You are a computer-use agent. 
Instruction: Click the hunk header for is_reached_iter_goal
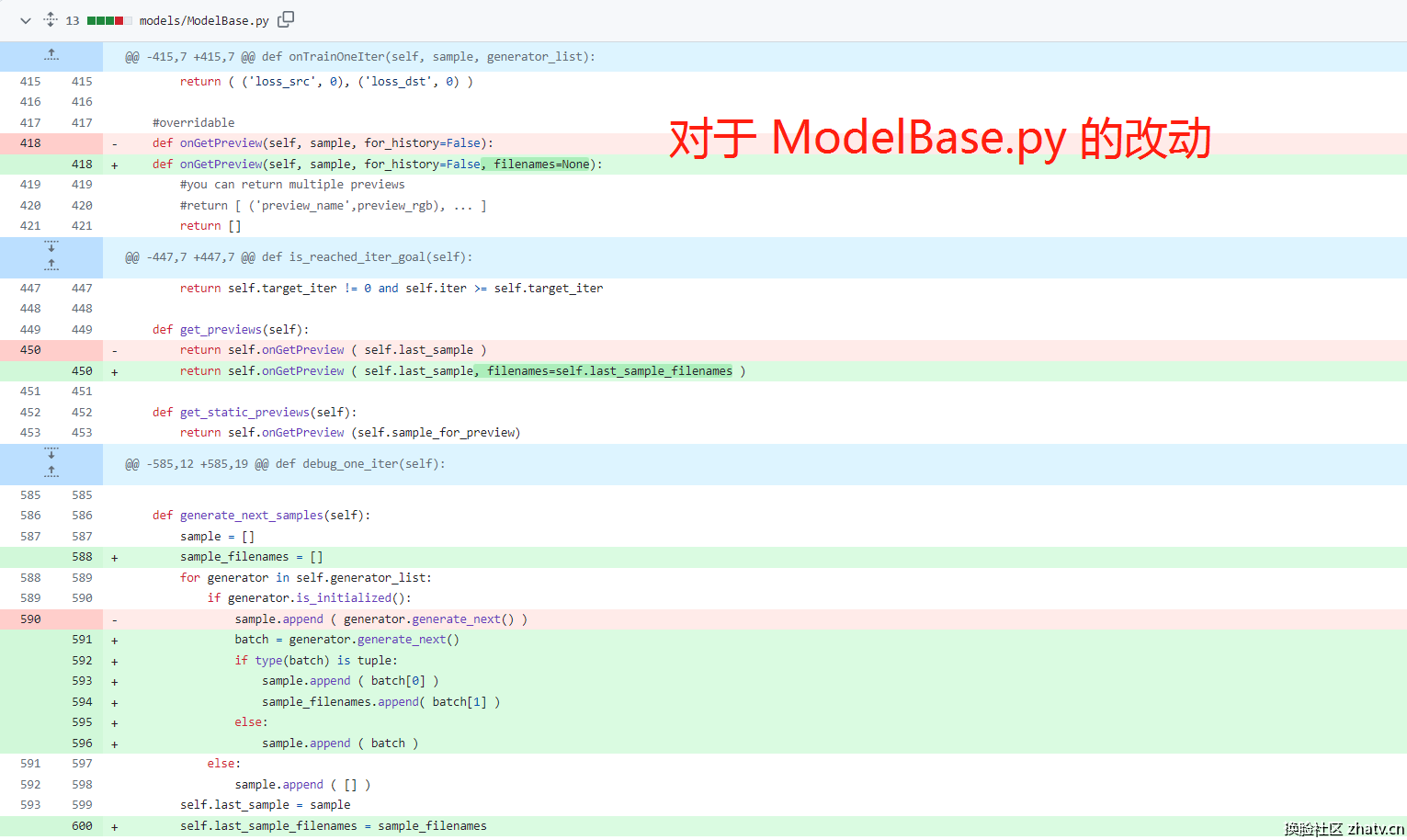coord(299,257)
